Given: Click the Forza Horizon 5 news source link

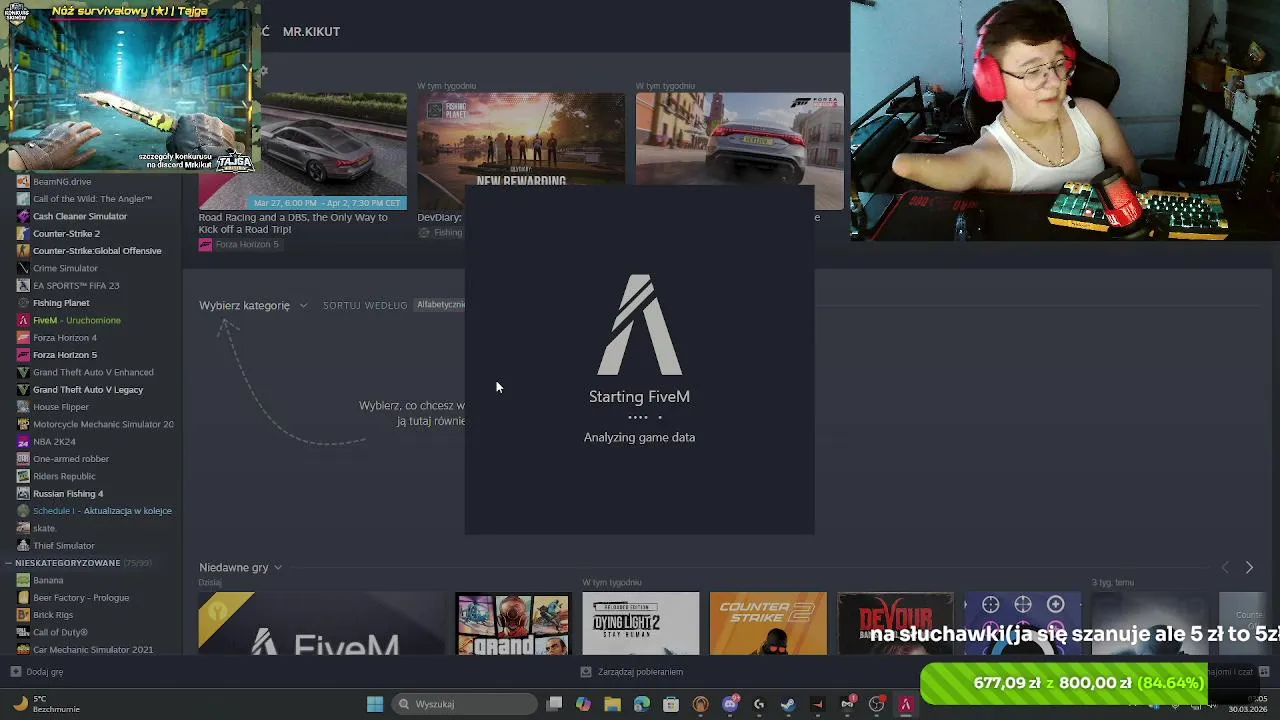Looking at the screenshot, I should (239, 244).
